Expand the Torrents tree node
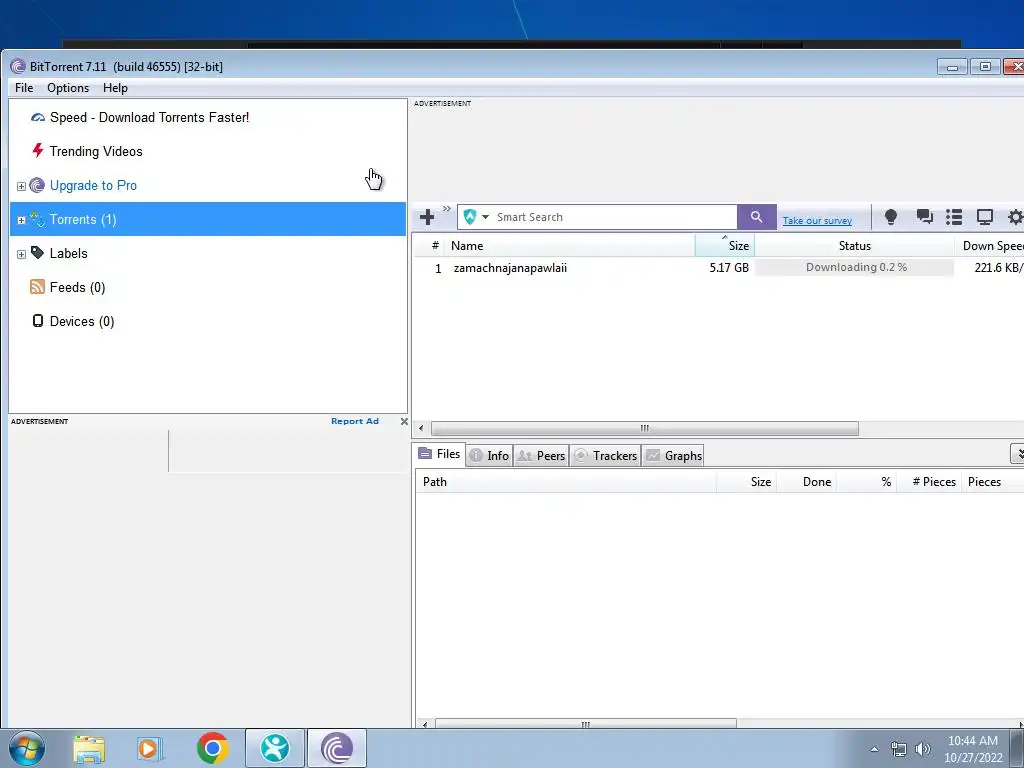 click(21, 220)
